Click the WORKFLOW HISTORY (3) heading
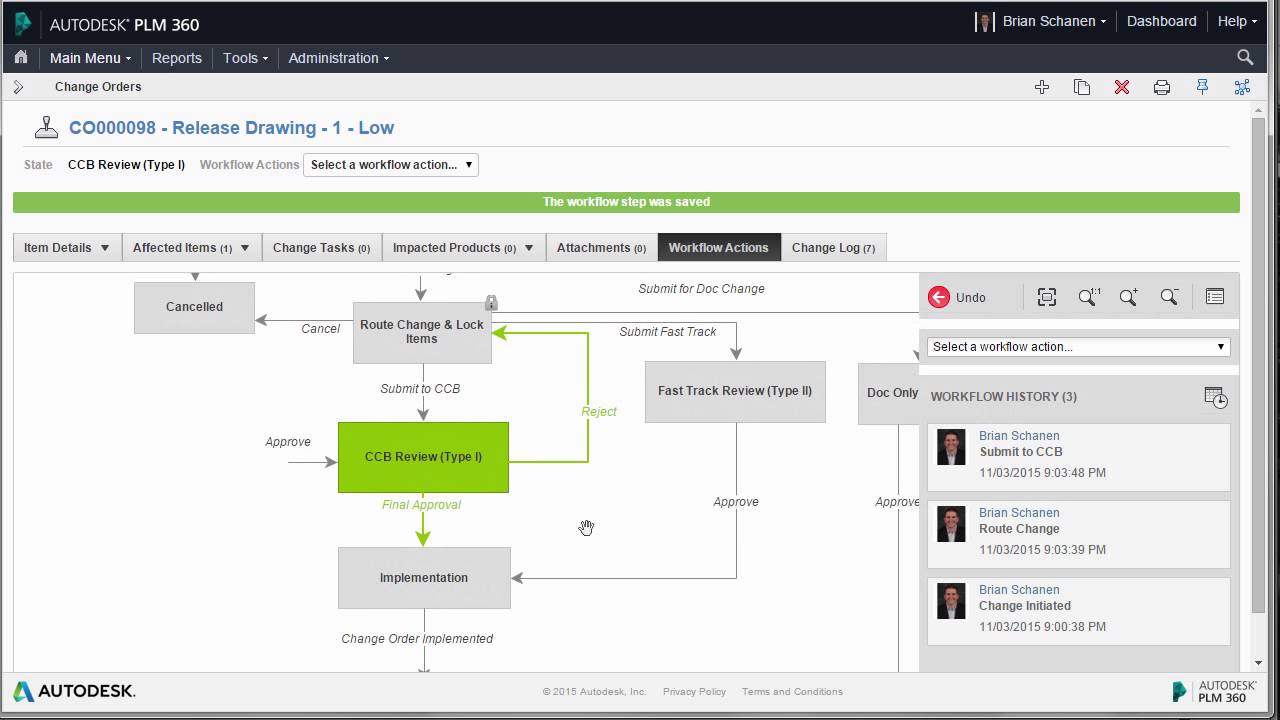Image resolution: width=1280 pixels, height=720 pixels. pyautogui.click(x=1003, y=397)
